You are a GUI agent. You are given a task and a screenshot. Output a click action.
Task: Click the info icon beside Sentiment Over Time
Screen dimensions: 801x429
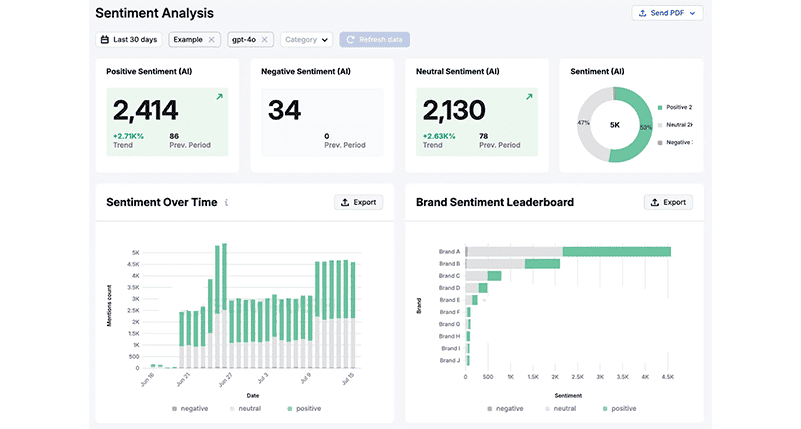tap(226, 203)
